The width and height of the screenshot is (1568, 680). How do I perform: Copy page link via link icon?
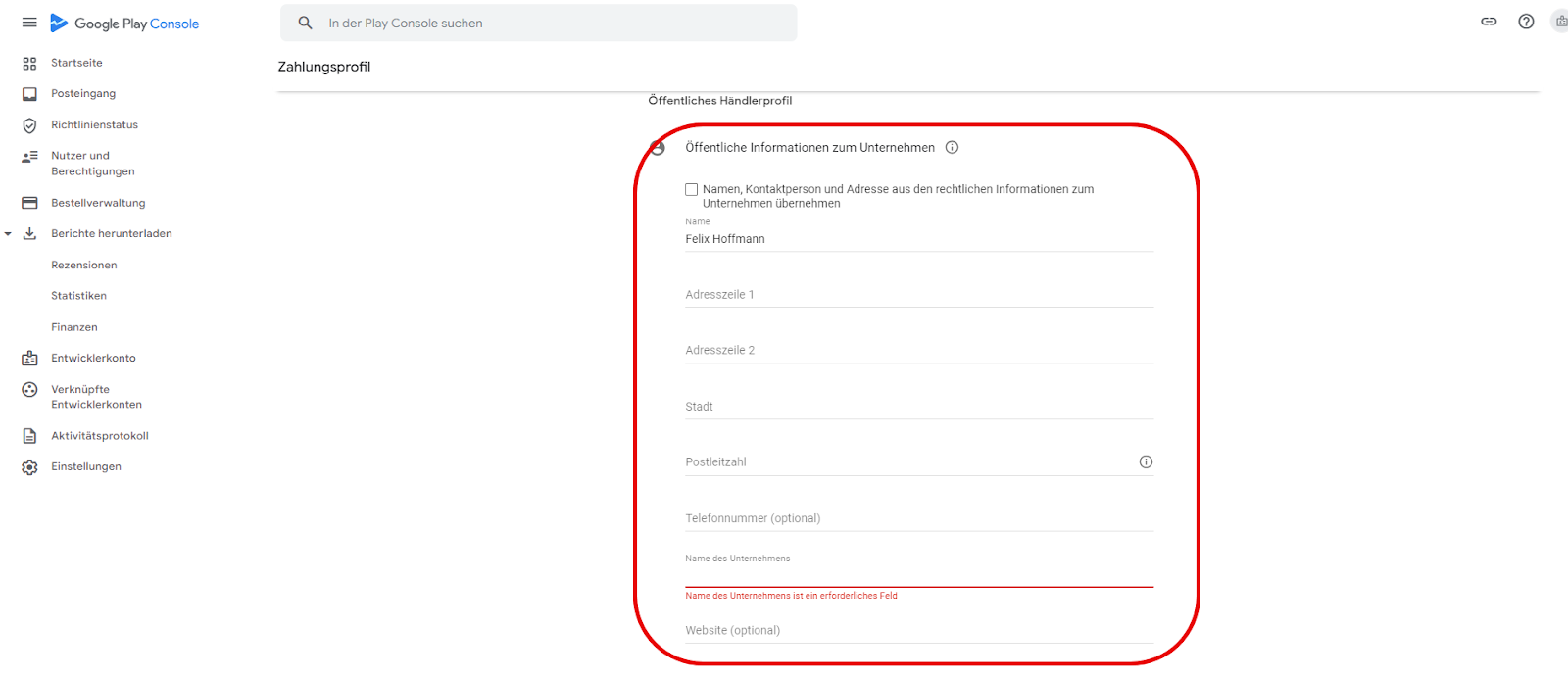tap(1489, 22)
